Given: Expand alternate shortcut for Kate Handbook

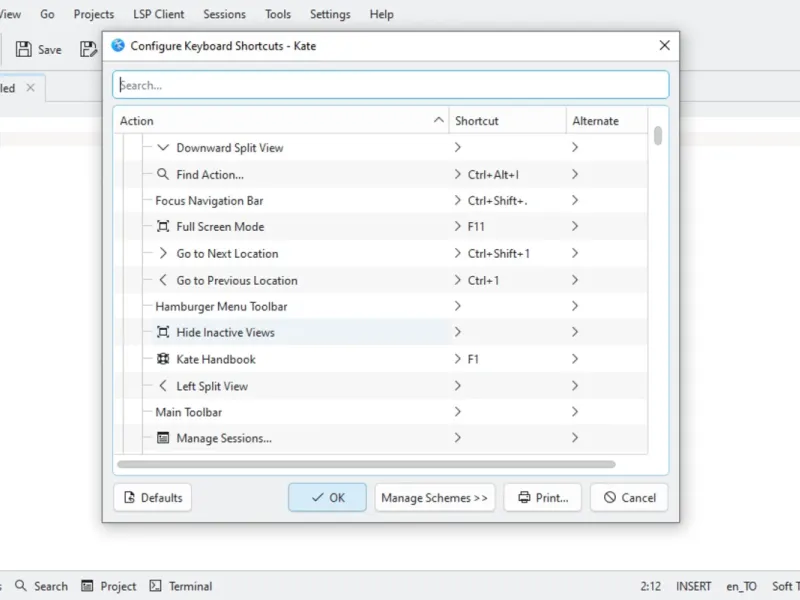Looking at the screenshot, I should tap(575, 359).
